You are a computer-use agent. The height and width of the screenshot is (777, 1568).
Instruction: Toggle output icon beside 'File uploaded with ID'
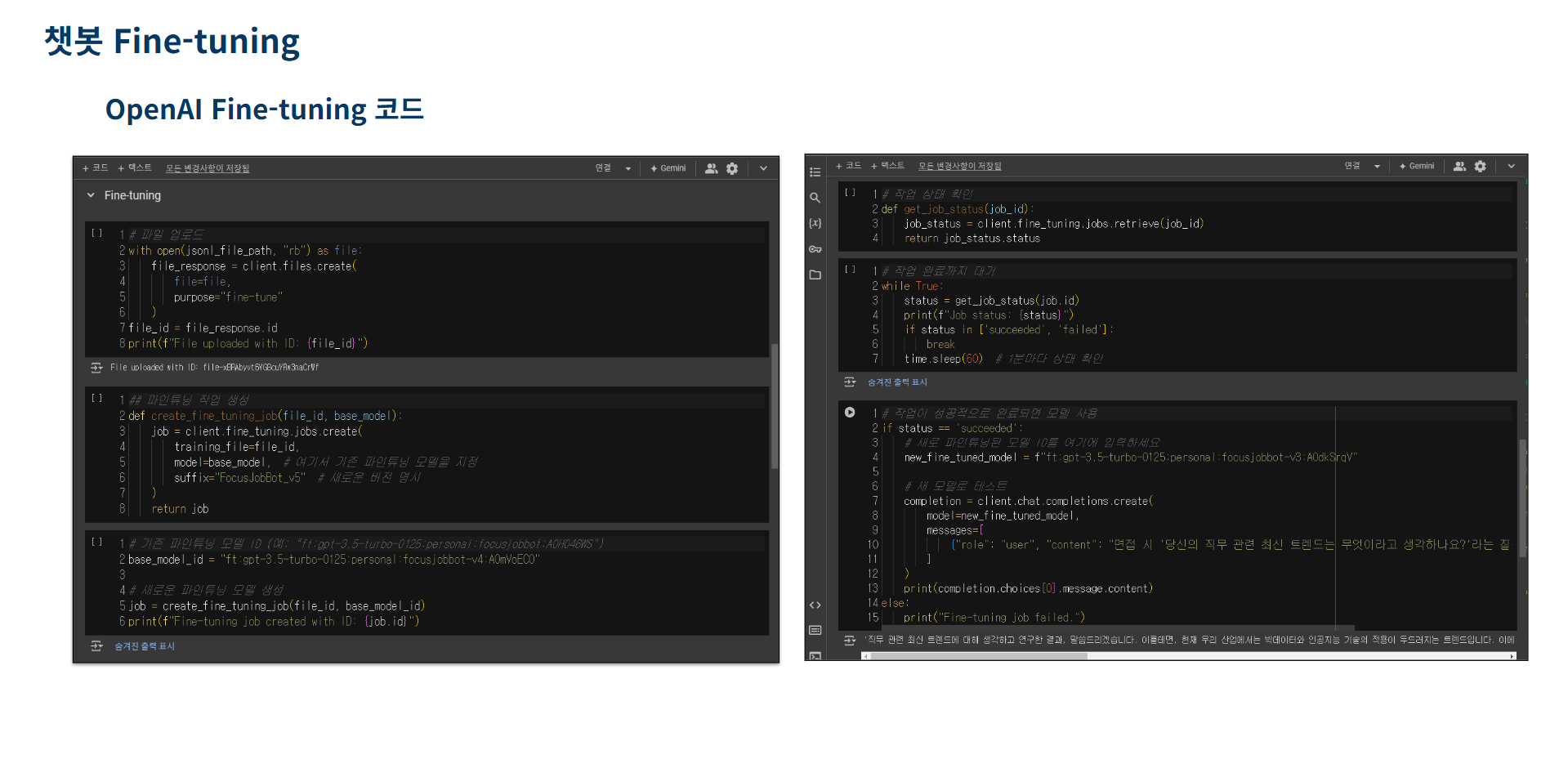[x=96, y=368]
